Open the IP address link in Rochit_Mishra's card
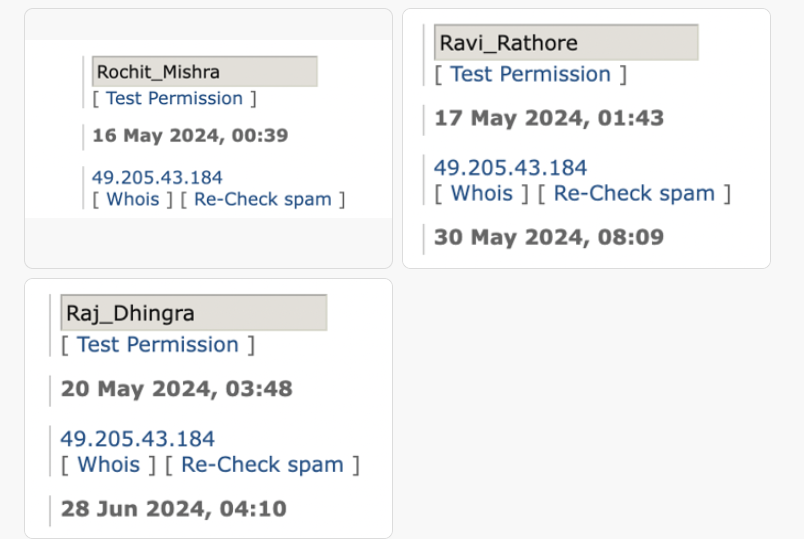The height and width of the screenshot is (539, 804). click(157, 177)
